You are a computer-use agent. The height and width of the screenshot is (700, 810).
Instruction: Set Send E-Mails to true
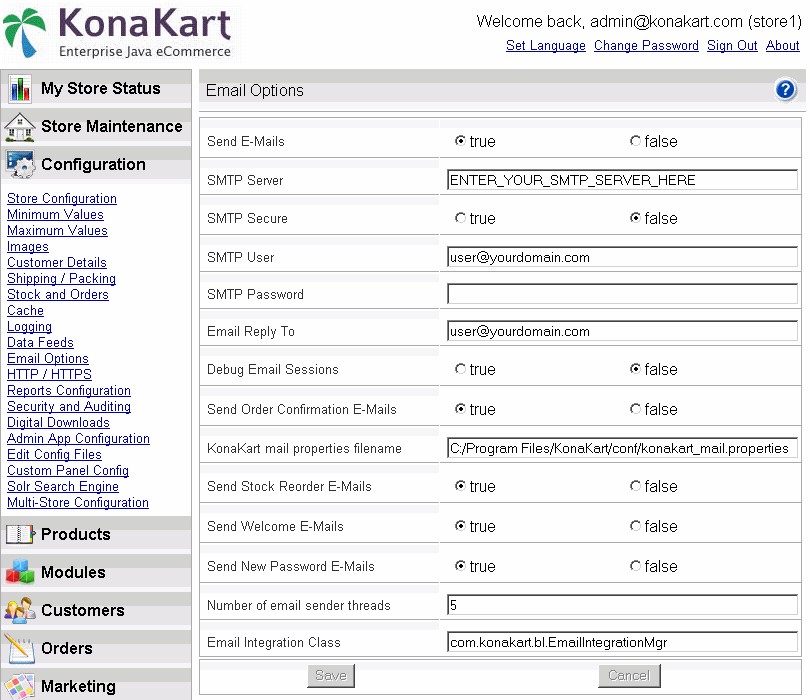tap(460, 141)
